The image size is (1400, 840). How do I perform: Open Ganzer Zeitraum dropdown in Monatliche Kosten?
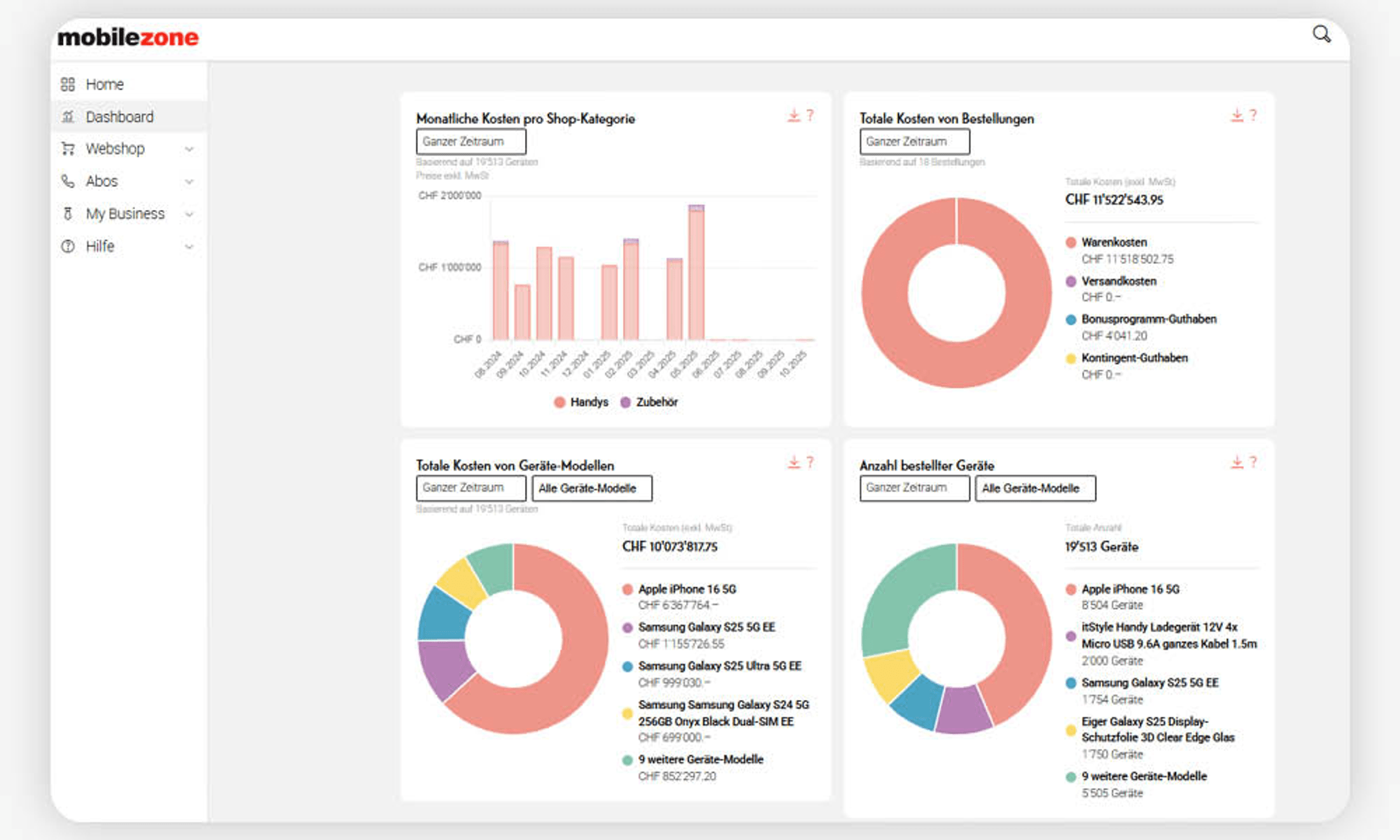click(471, 141)
